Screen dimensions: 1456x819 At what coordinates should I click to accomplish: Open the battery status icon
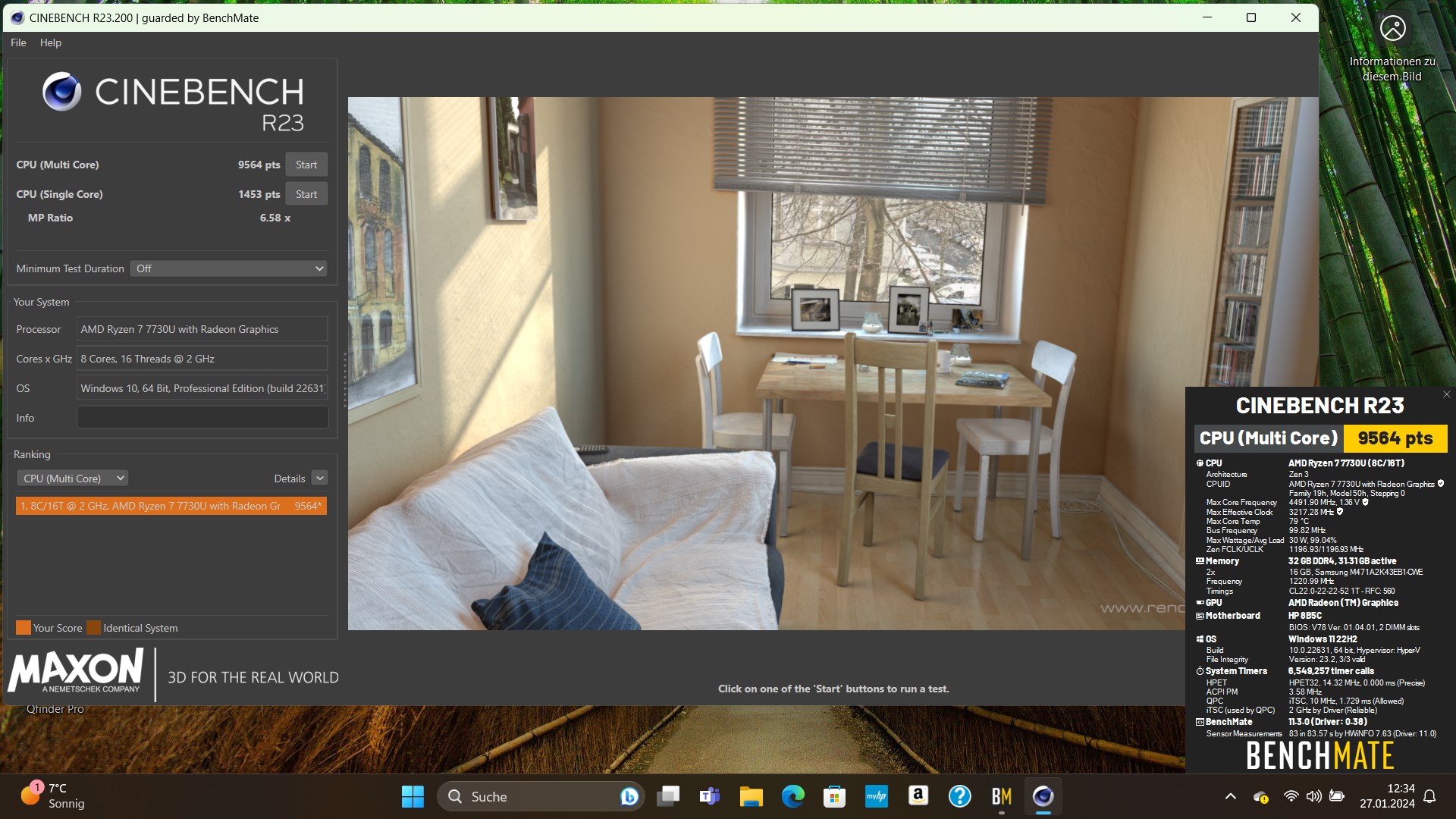(x=1337, y=796)
